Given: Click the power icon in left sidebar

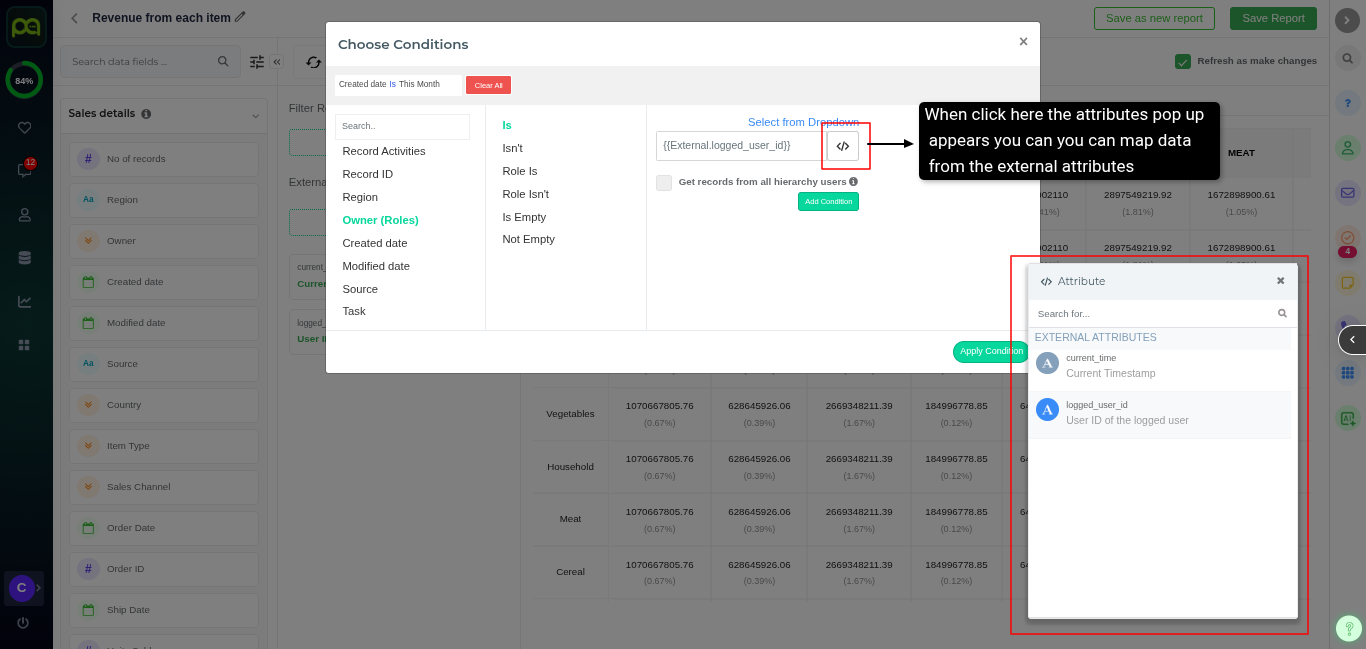Looking at the screenshot, I should (x=23, y=622).
